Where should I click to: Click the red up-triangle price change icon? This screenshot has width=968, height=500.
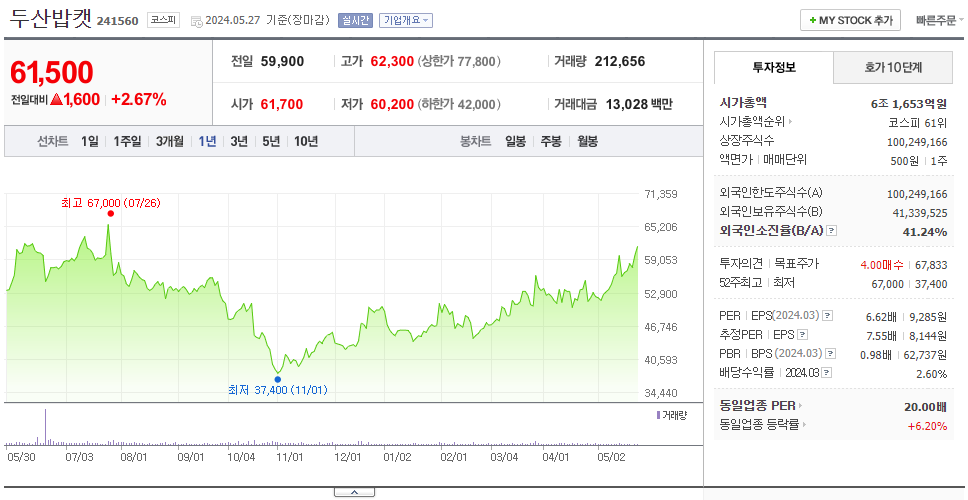pos(56,99)
